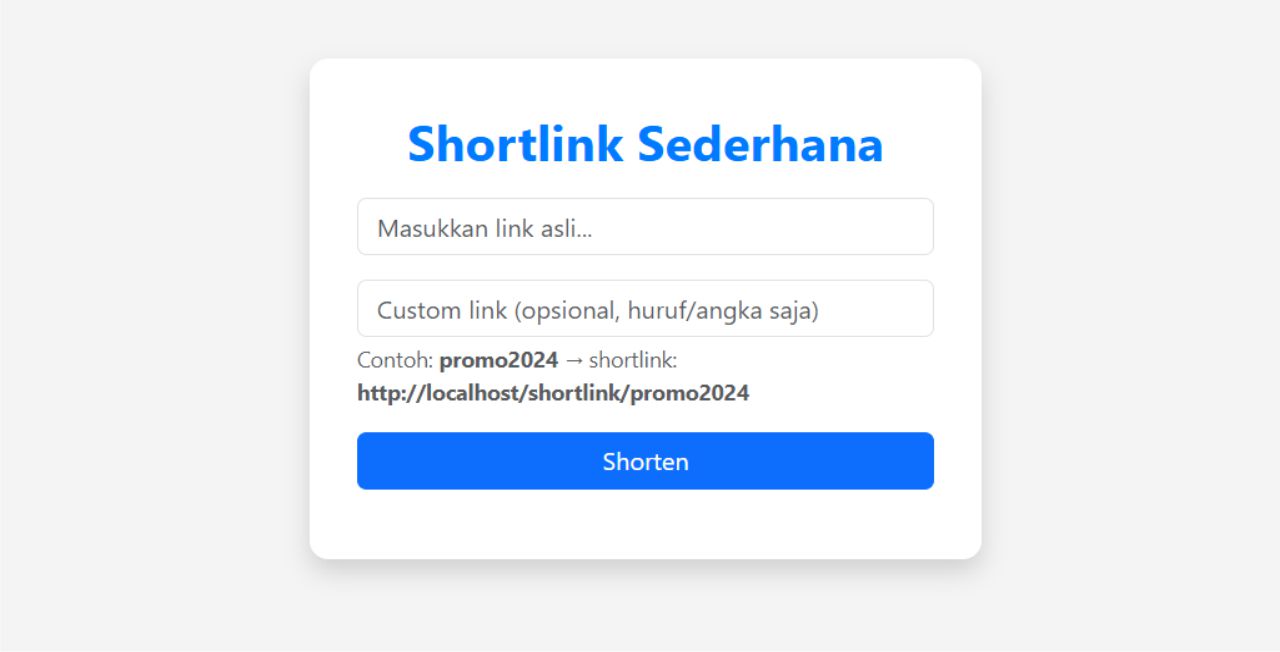This screenshot has height=652, width=1280.
Task: Click the word "shortlink:" in the hint
Action: 633,360
